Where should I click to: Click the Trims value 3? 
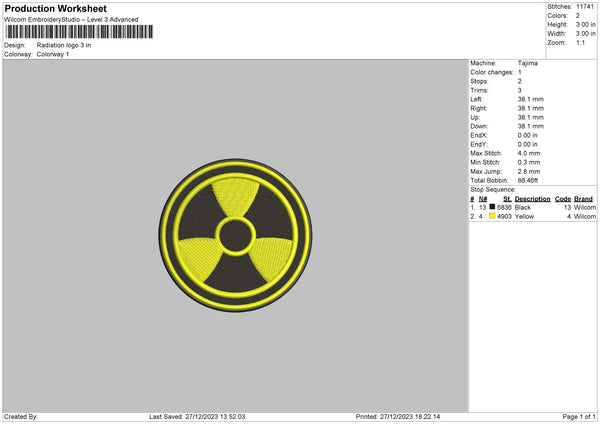click(520, 90)
